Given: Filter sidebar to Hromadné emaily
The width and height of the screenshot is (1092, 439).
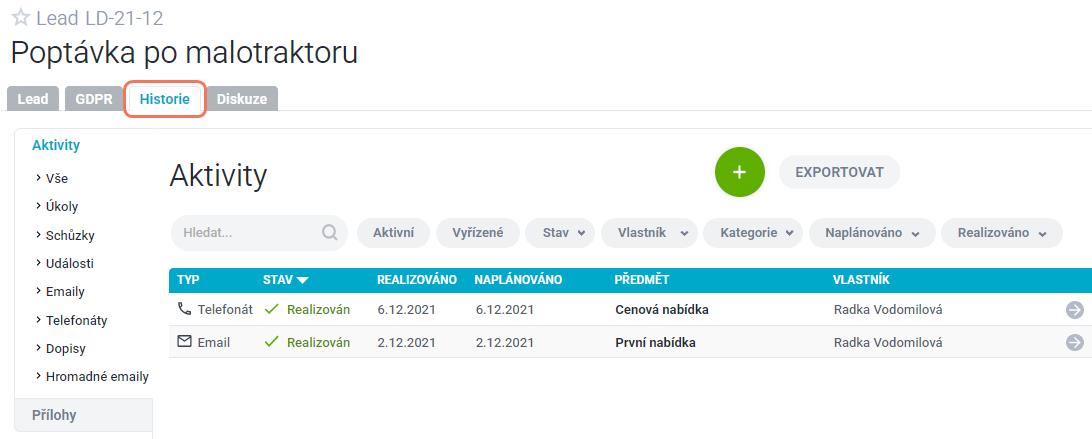Looking at the screenshot, I should pos(97,377).
